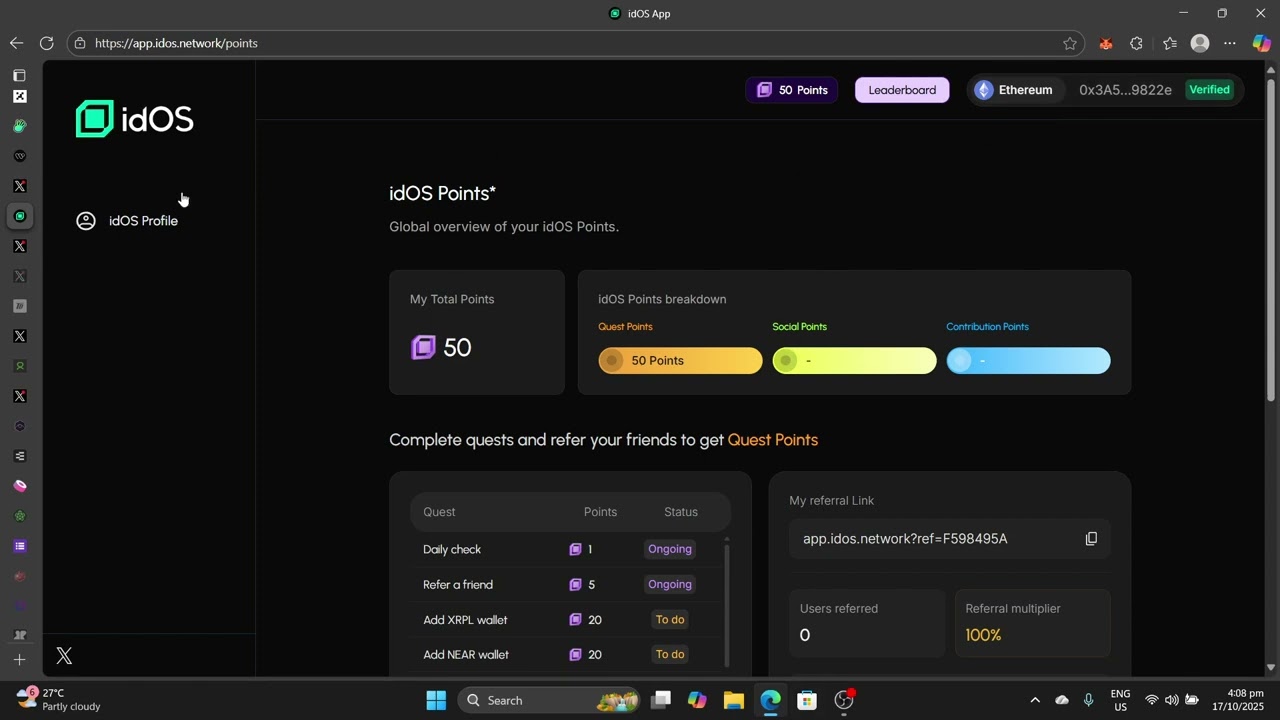Click the Quest Points orange link text
This screenshot has width=1280, height=720.
coord(773,440)
